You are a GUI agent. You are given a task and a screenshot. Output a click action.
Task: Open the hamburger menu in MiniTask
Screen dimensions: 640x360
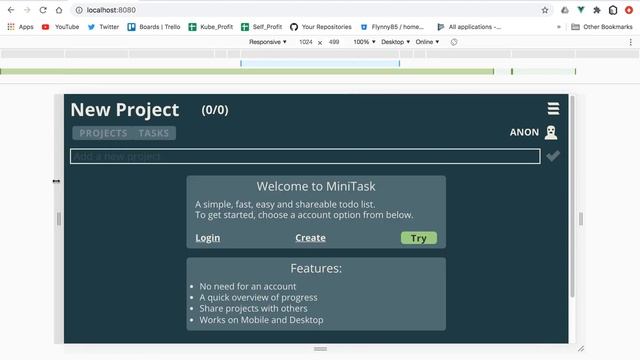click(553, 109)
